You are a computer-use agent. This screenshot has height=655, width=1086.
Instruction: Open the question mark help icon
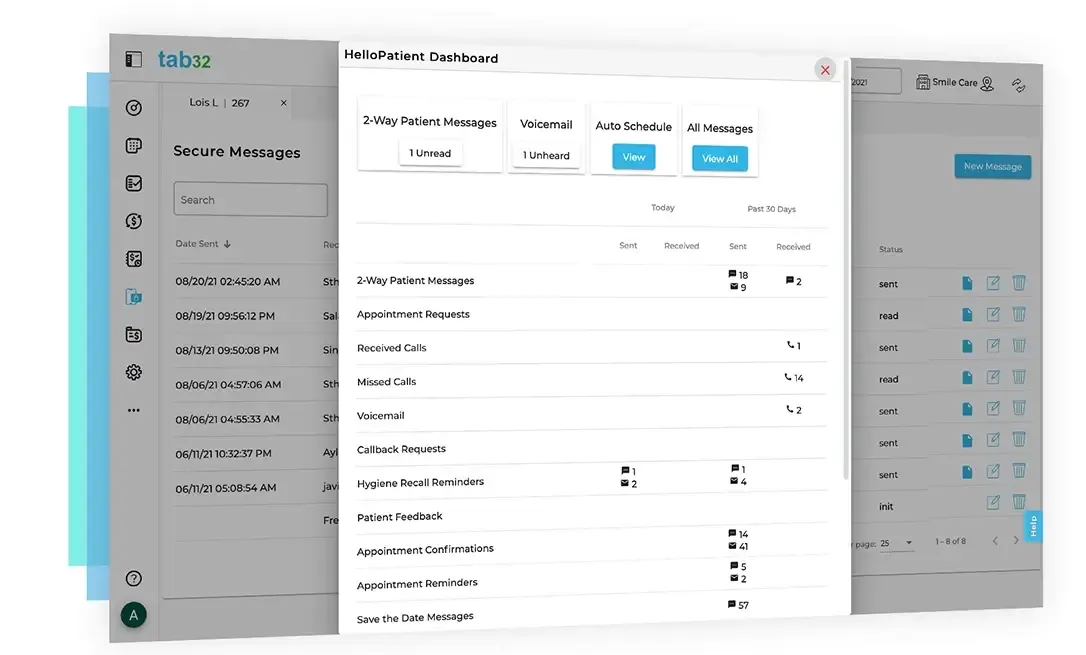click(134, 578)
